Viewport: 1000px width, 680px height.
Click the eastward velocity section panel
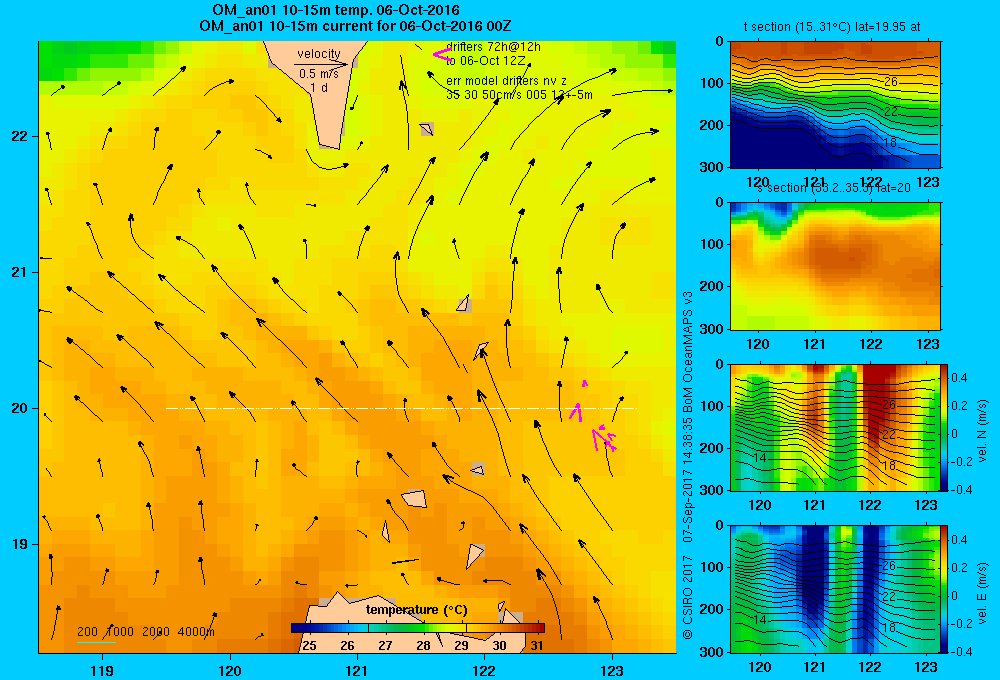click(x=835, y=589)
